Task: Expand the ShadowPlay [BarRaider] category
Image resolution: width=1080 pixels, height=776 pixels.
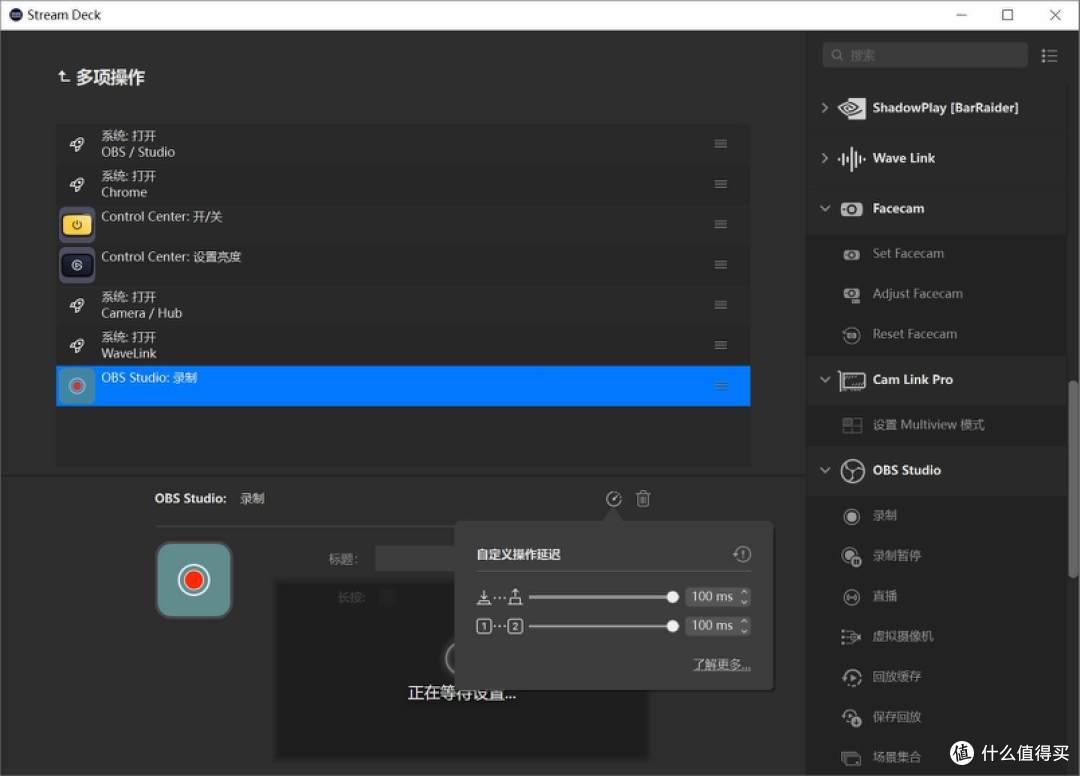Action: (x=824, y=107)
